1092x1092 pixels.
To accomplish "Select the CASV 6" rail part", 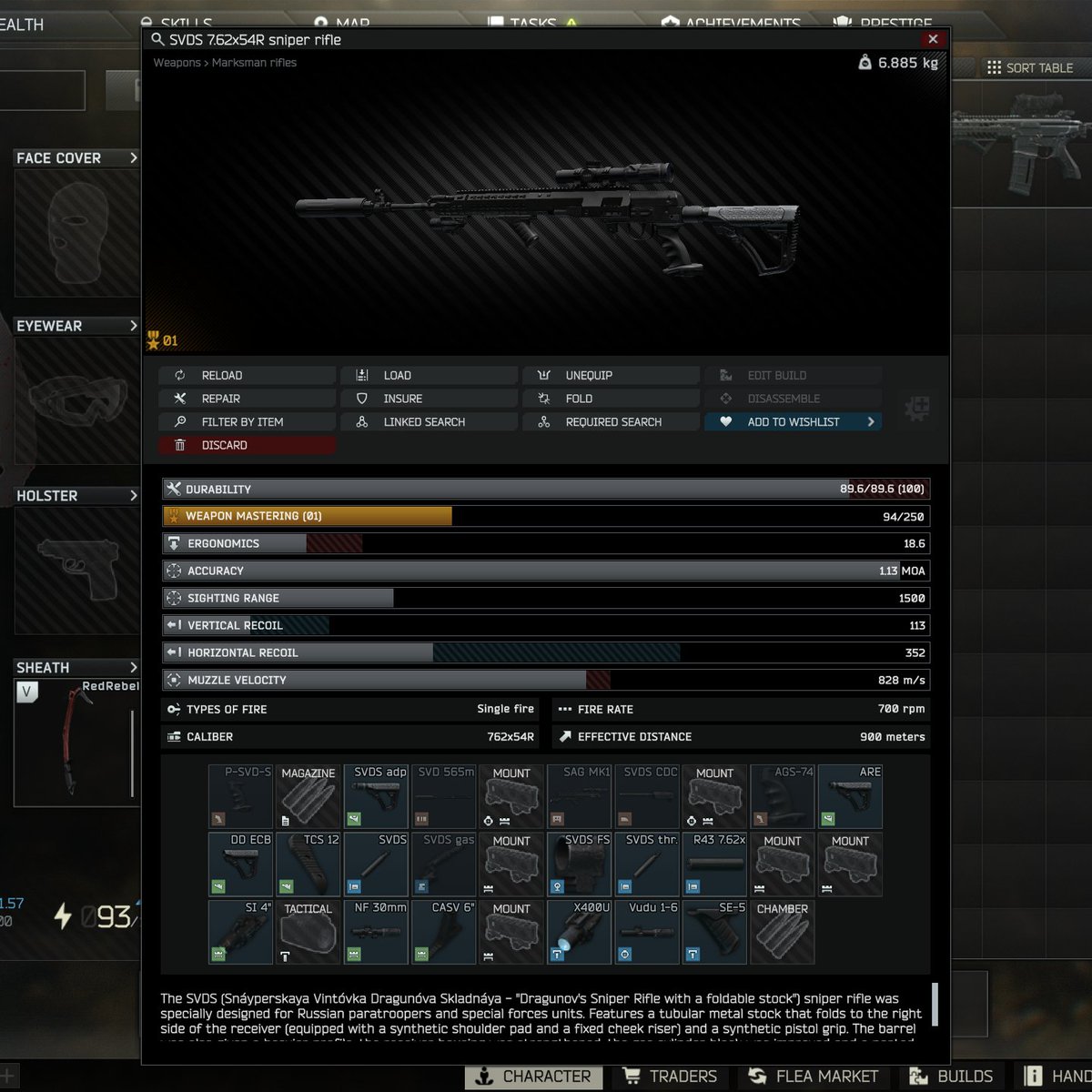I will (x=444, y=932).
